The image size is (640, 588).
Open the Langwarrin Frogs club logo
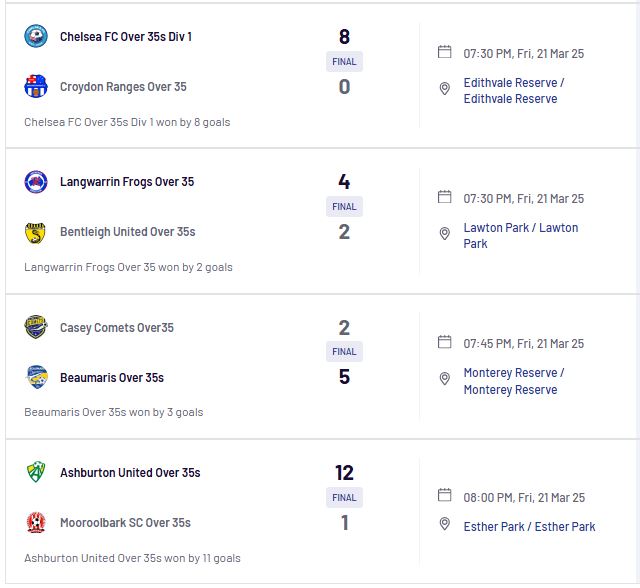coord(36,182)
